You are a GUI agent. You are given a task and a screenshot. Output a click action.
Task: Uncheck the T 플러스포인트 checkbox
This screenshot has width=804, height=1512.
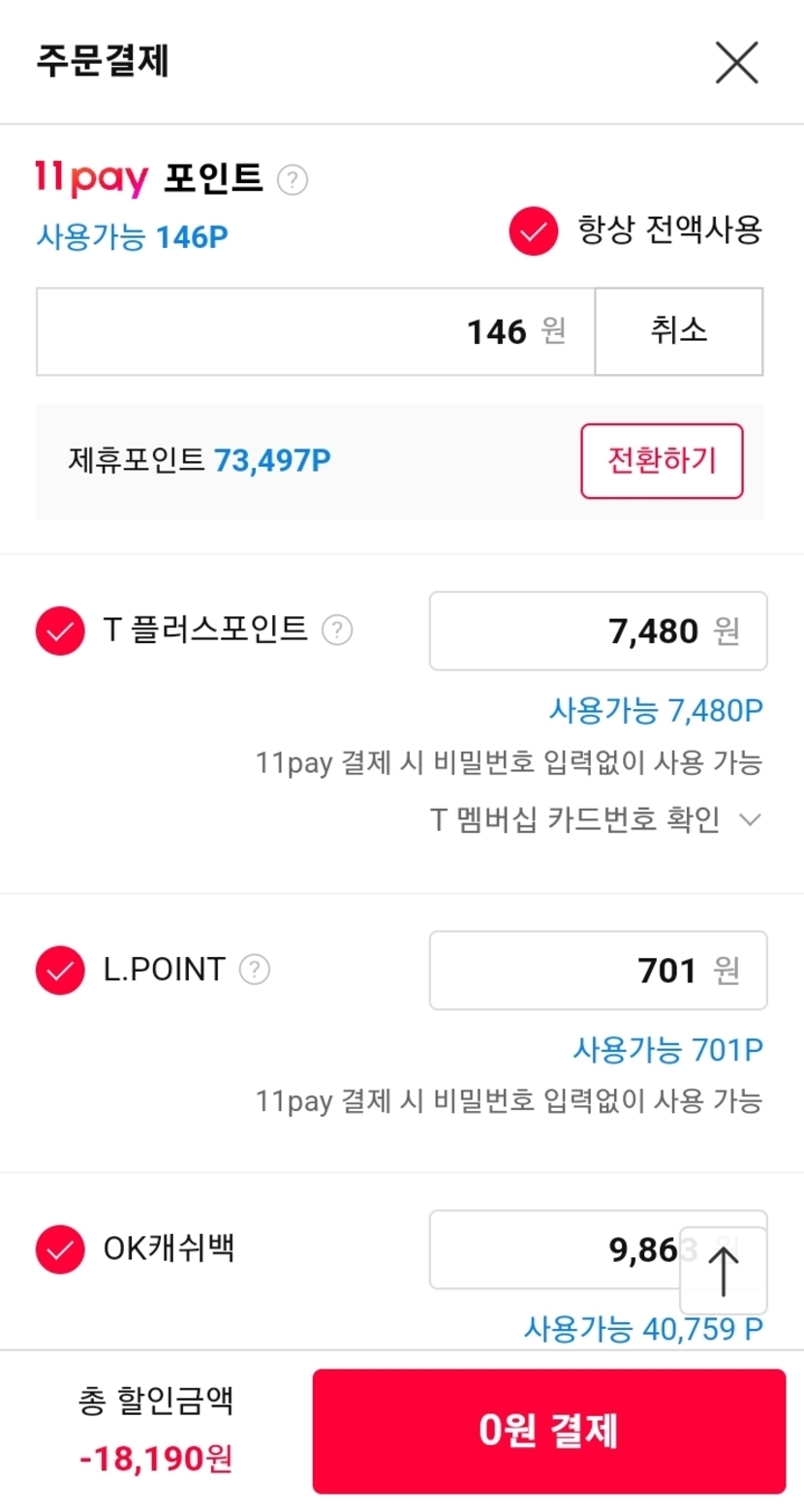coord(60,632)
